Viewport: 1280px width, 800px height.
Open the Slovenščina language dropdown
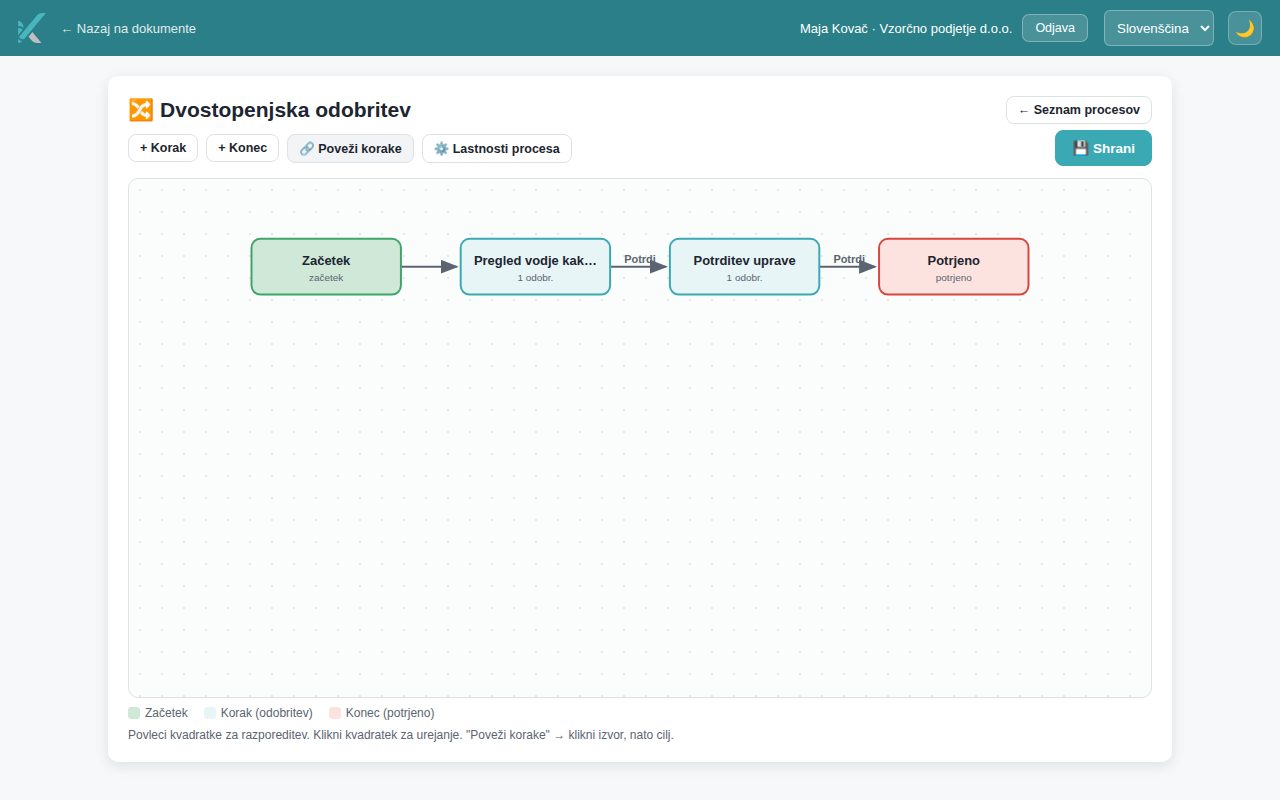click(1159, 28)
